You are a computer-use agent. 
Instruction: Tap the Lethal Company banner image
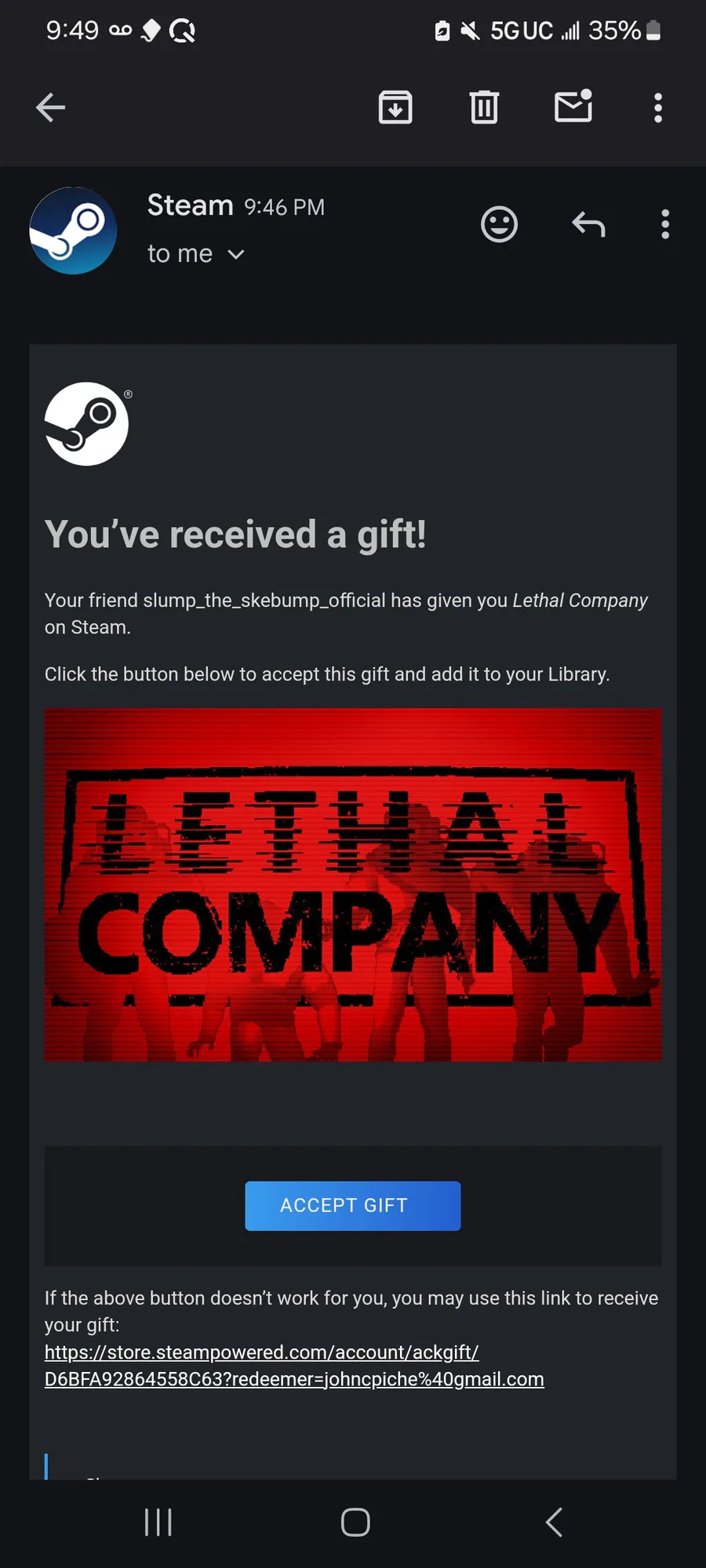[x=353, y=885]
